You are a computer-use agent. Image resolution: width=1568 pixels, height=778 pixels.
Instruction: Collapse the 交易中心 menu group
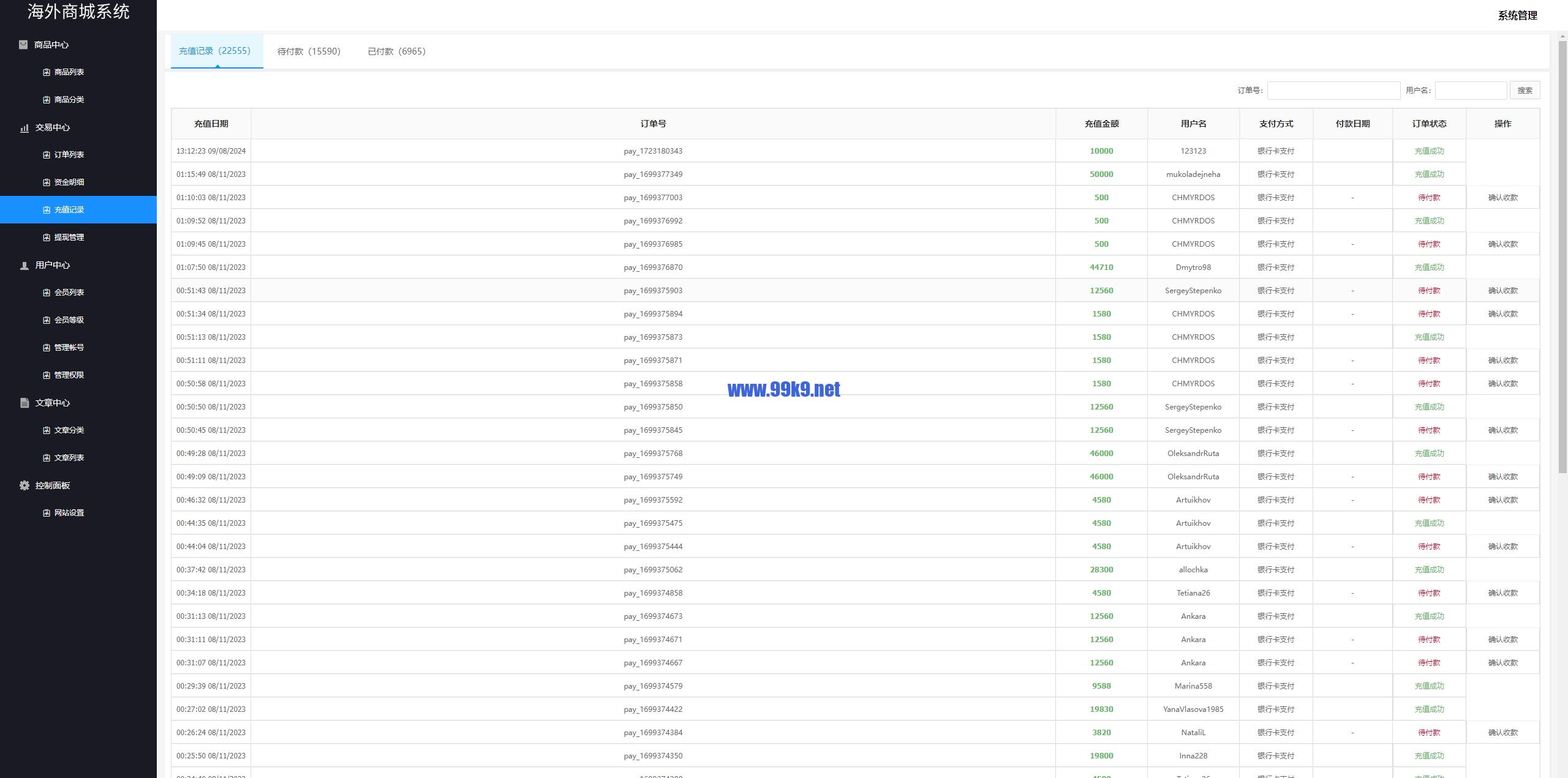[78, 127]
